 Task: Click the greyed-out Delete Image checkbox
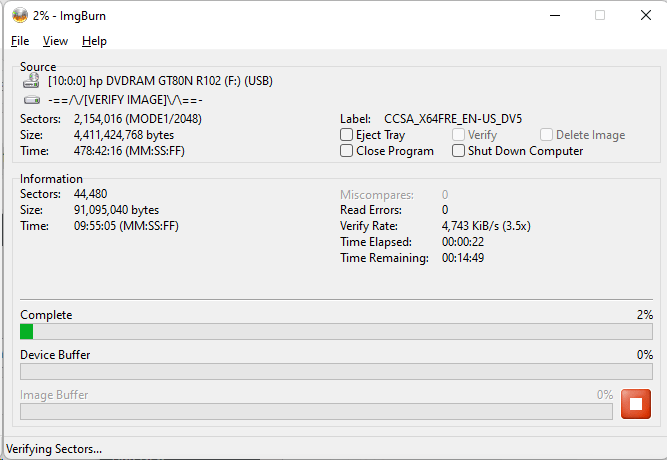547,135
